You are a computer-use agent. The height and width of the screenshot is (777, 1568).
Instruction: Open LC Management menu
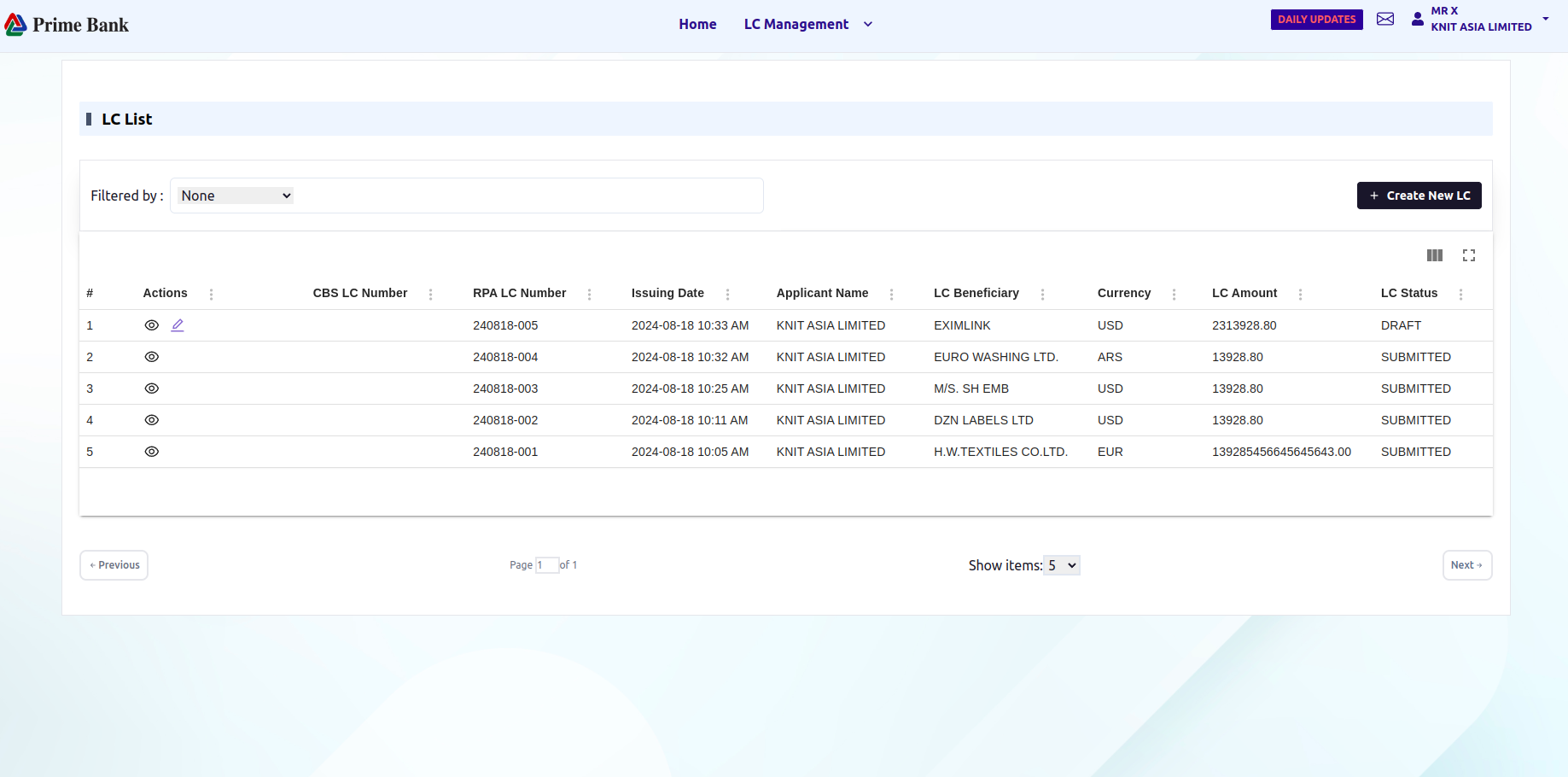[796, 24]
